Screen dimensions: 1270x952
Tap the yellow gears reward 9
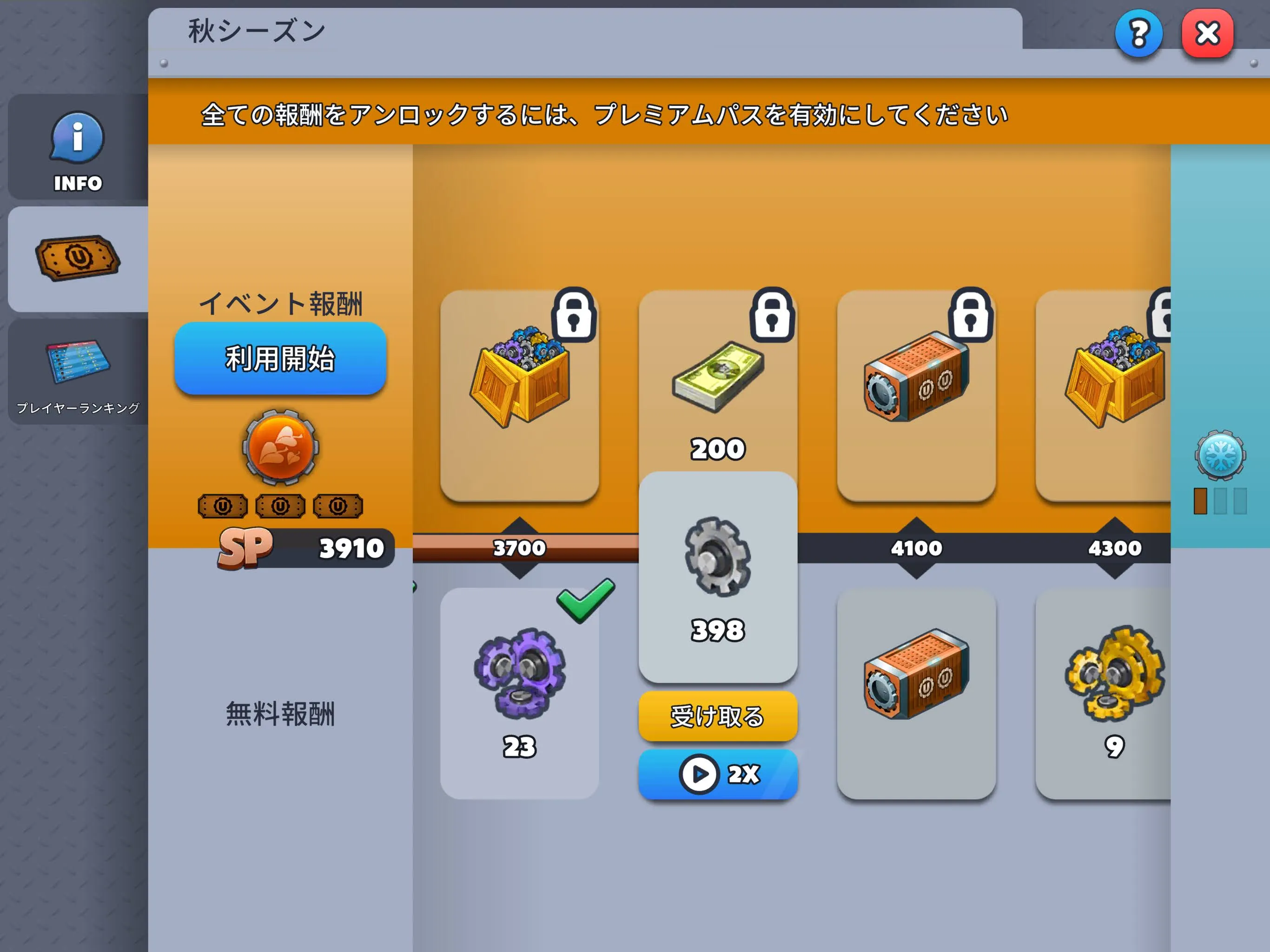click(x=1103, y=693)
